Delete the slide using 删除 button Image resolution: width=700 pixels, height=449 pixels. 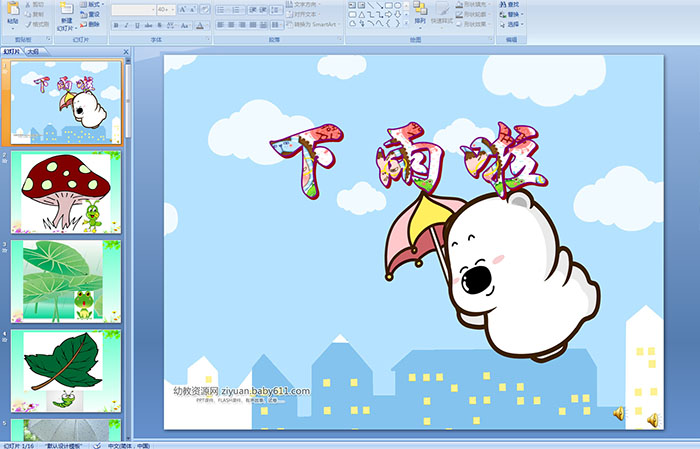[x=91, y=25]
